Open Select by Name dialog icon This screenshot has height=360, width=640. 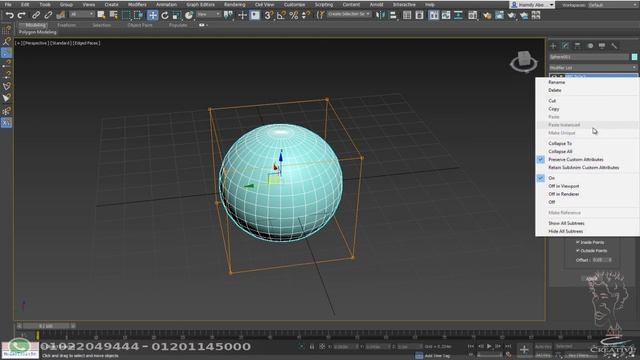coord(113,16)
